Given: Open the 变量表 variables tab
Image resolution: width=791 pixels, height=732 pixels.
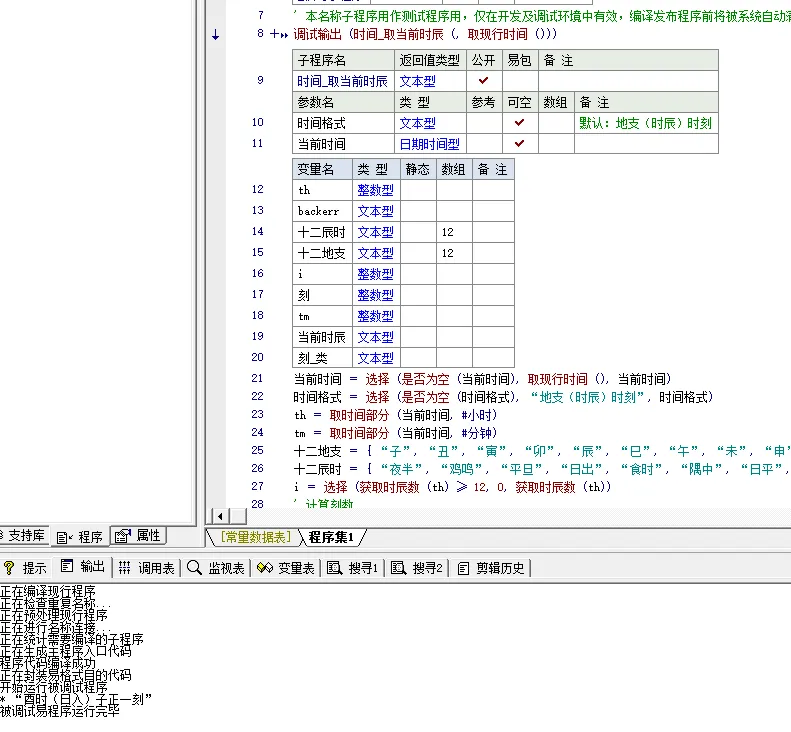Looking at the screenshot, I should pos(286,567).
